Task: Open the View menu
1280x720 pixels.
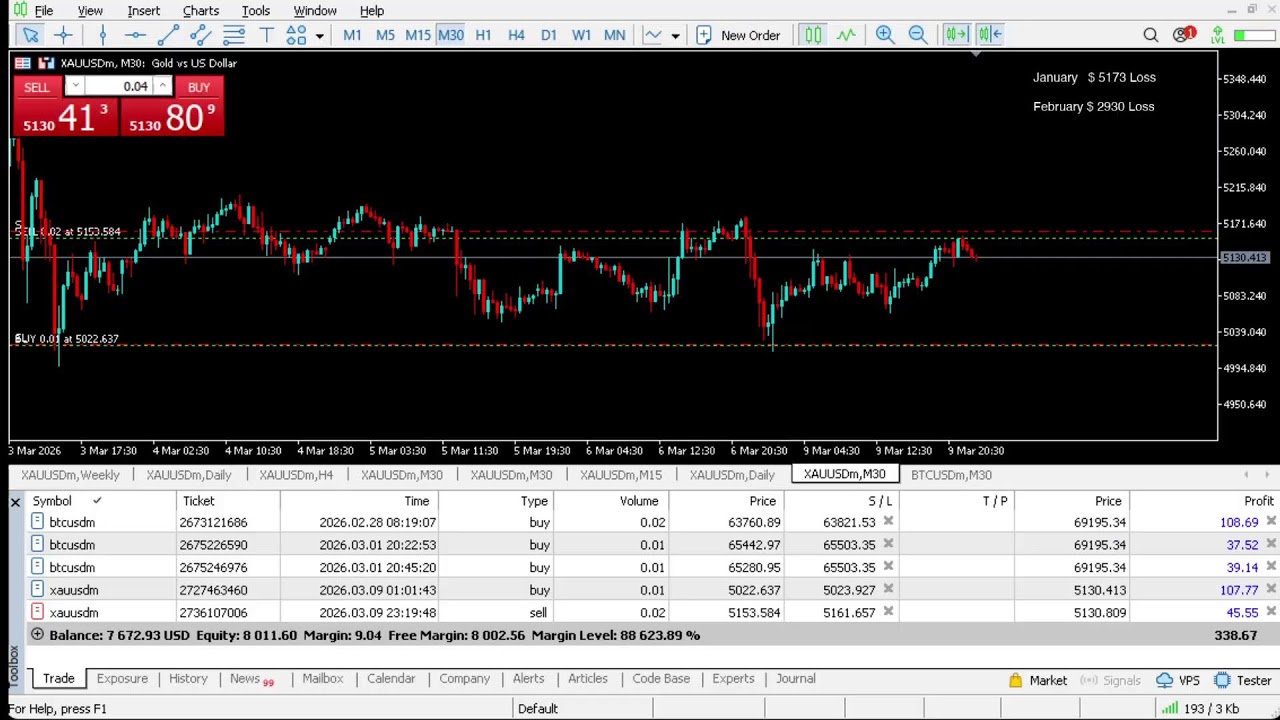Action: coord(90,11)
